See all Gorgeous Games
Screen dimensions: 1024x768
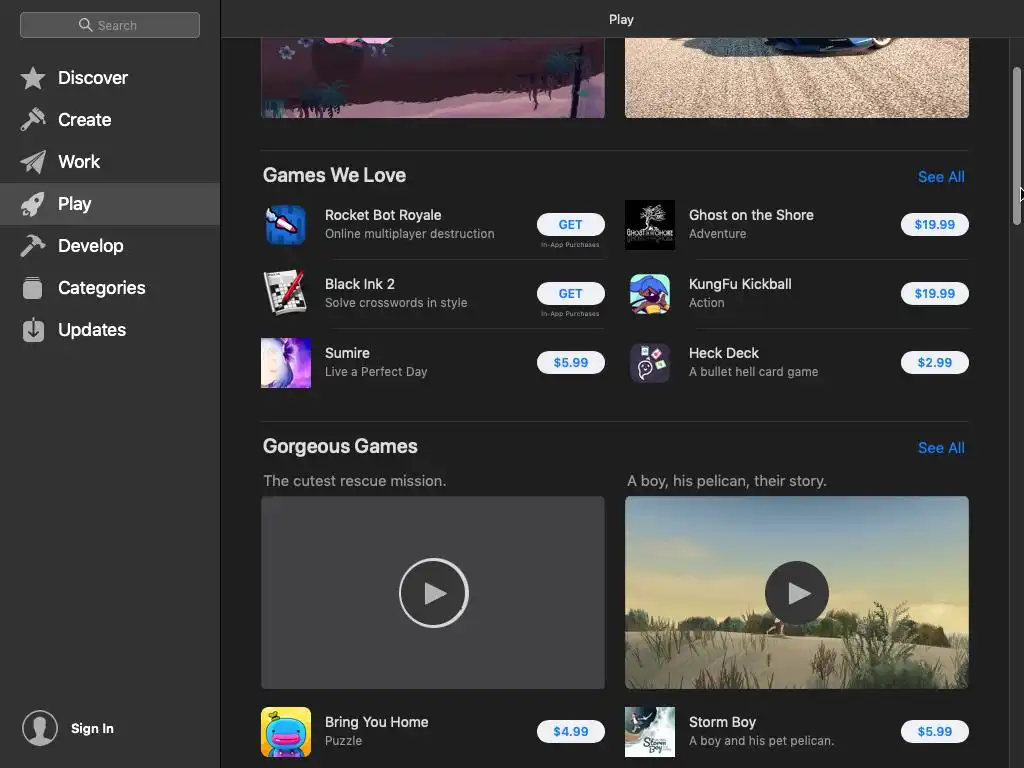tap(940, 448)
